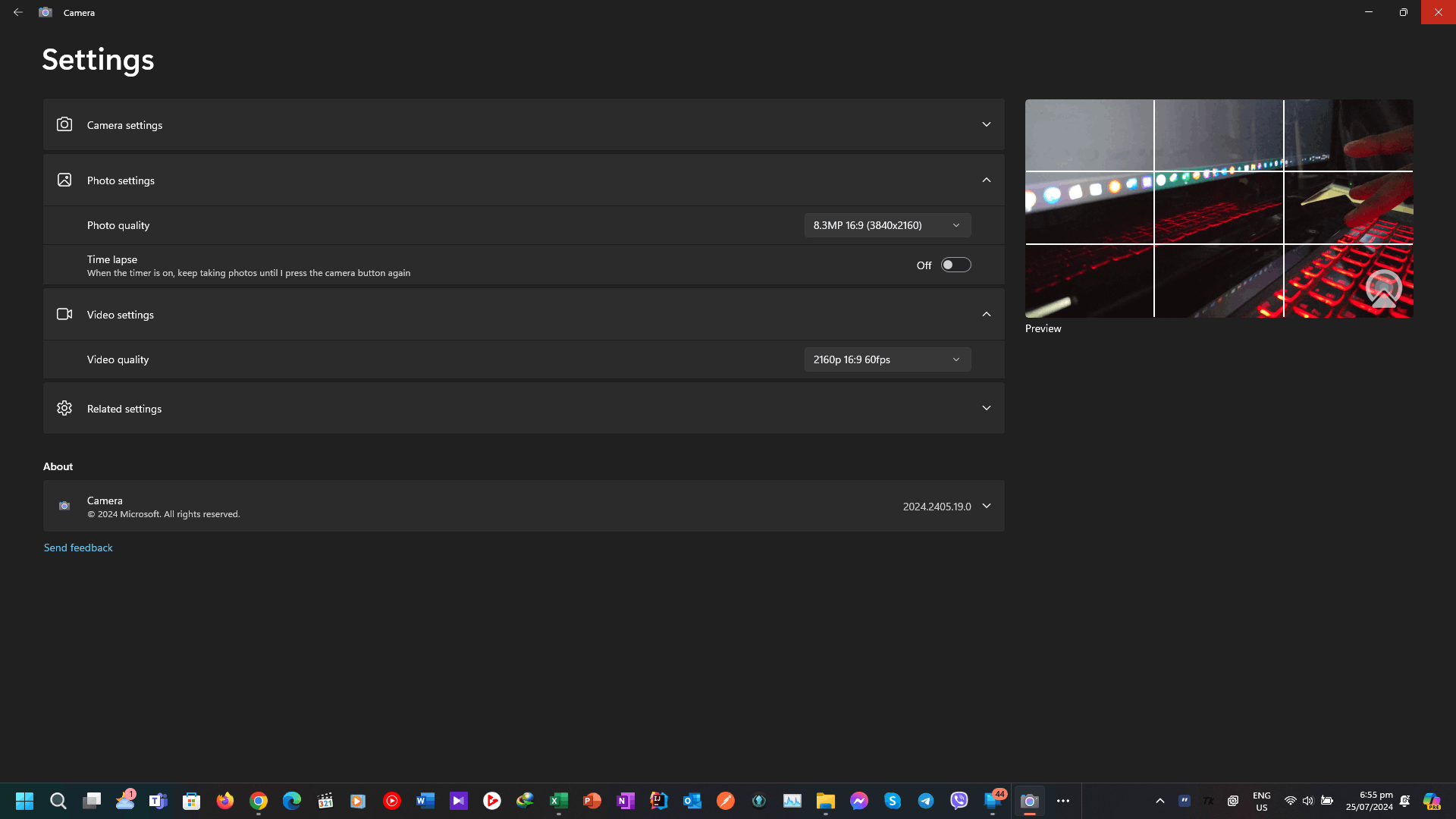Open the Photo quality dropdown
Image resolution: width=1456 pixels, height=819 pixels.
(x=887, y=225)
